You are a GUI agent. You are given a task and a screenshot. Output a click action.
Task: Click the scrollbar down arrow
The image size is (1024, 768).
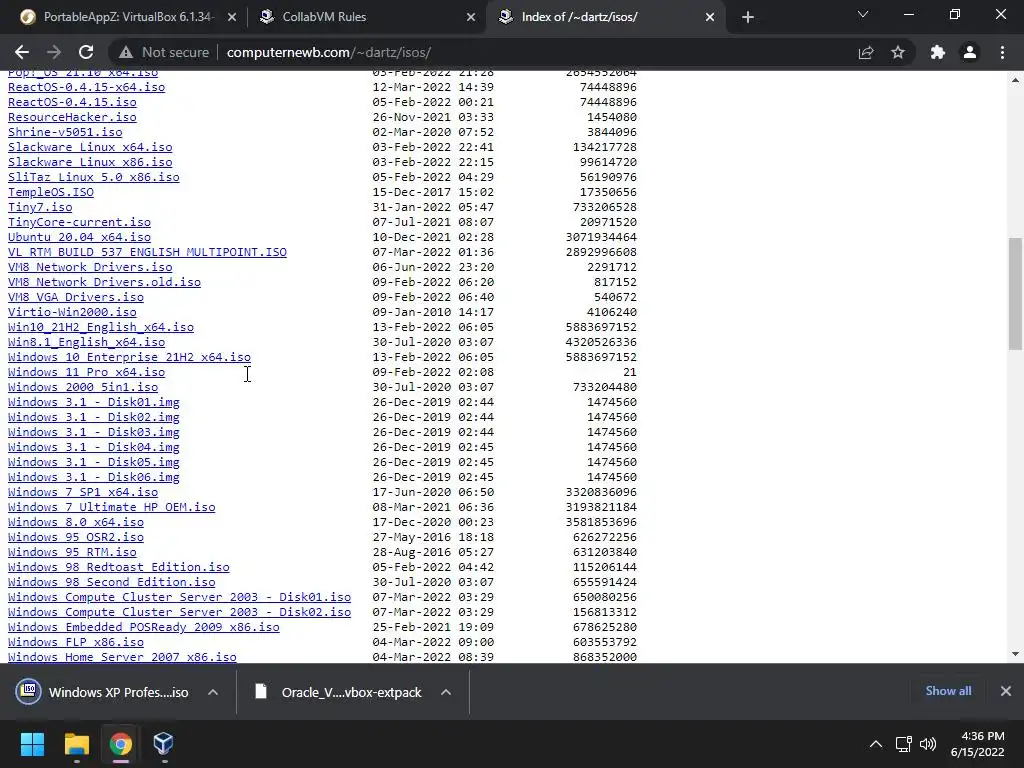coord(1015,654)
